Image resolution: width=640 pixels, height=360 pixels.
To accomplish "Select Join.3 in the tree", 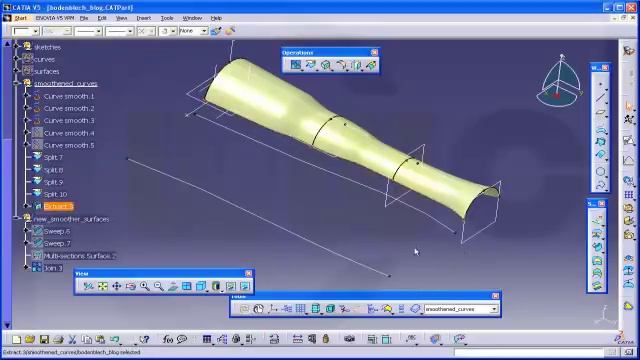I will [53, 268].
